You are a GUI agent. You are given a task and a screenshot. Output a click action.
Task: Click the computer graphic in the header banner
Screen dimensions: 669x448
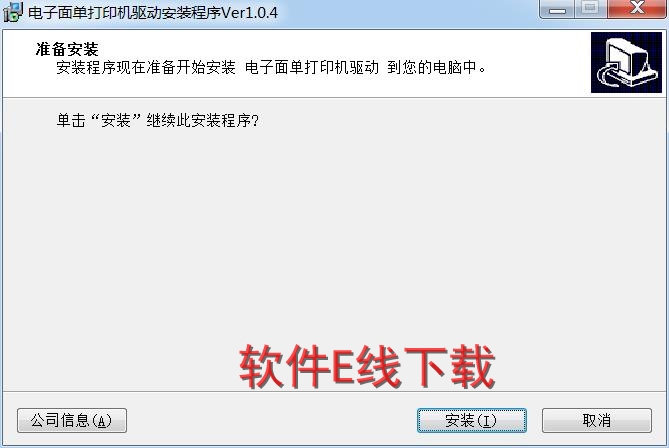(x=626, y=62)
